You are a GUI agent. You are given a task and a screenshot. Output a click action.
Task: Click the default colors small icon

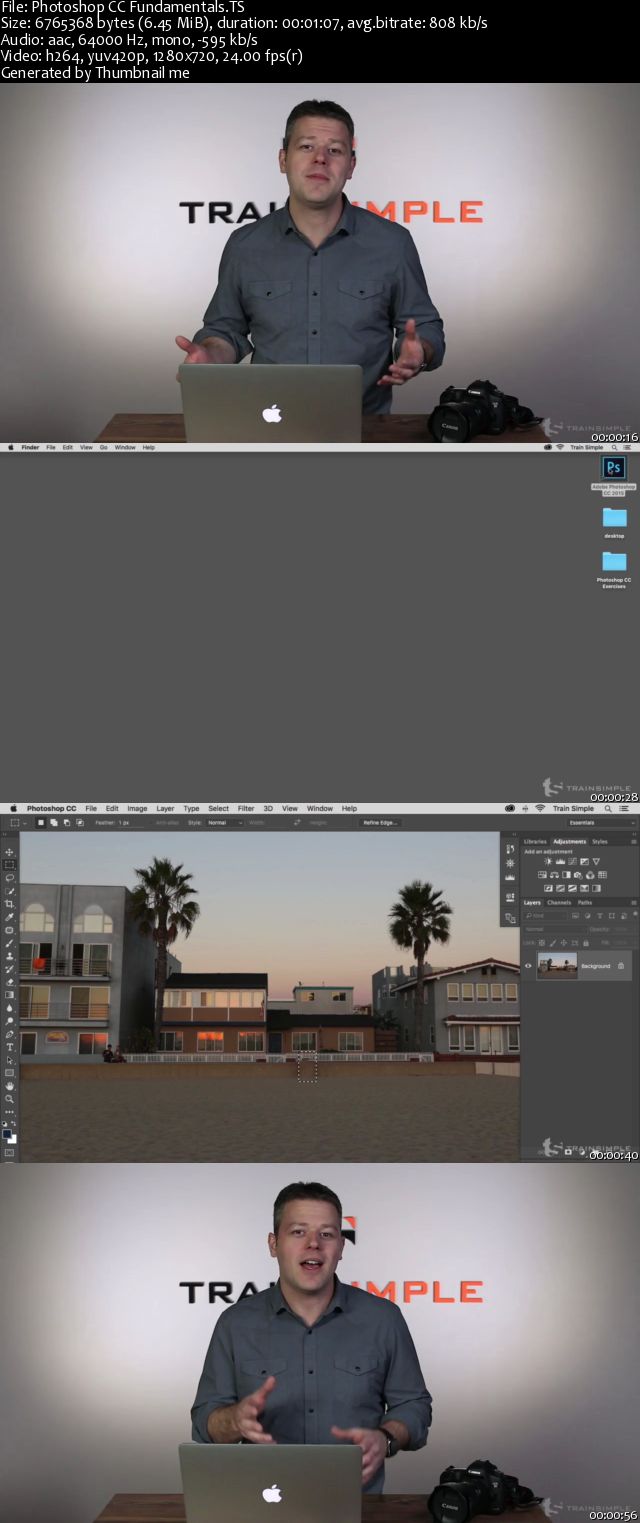coord(4,1123)
